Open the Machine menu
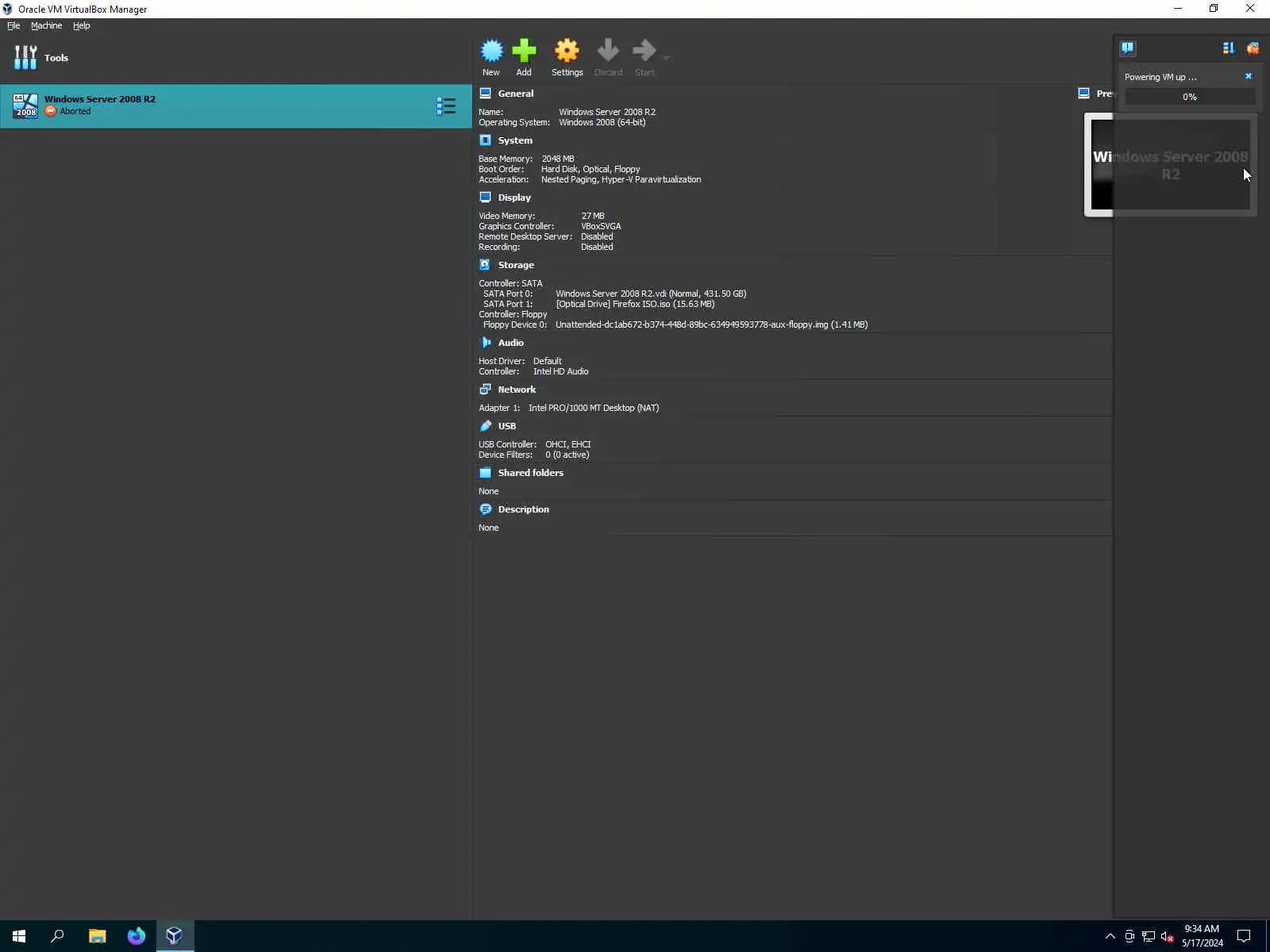 click(46, 25)
